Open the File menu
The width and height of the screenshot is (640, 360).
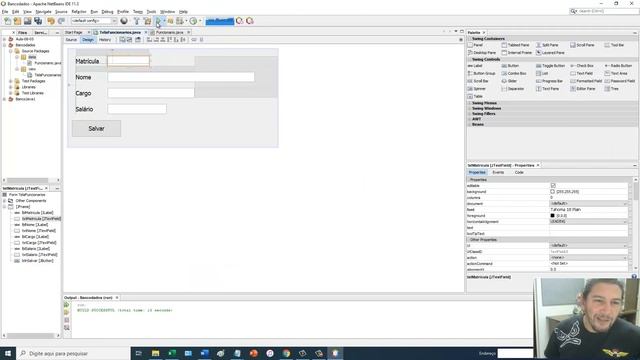pos(5,12)
